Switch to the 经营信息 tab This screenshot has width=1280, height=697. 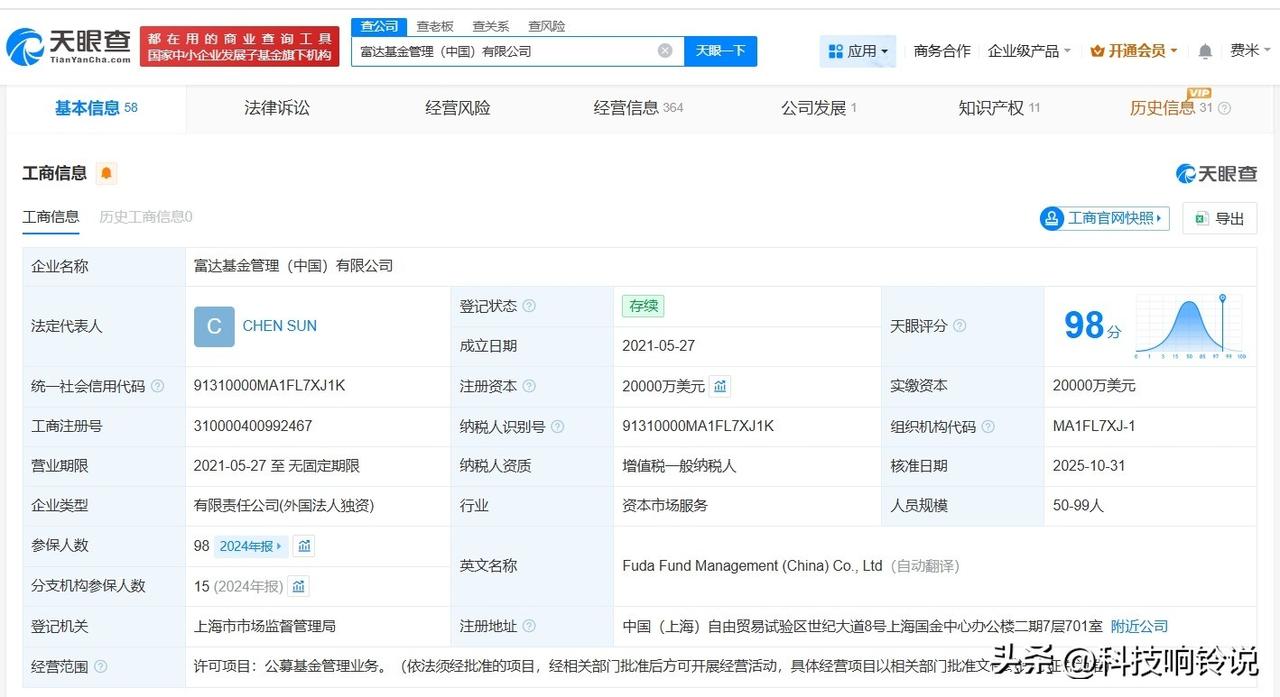tap(638, 108)
